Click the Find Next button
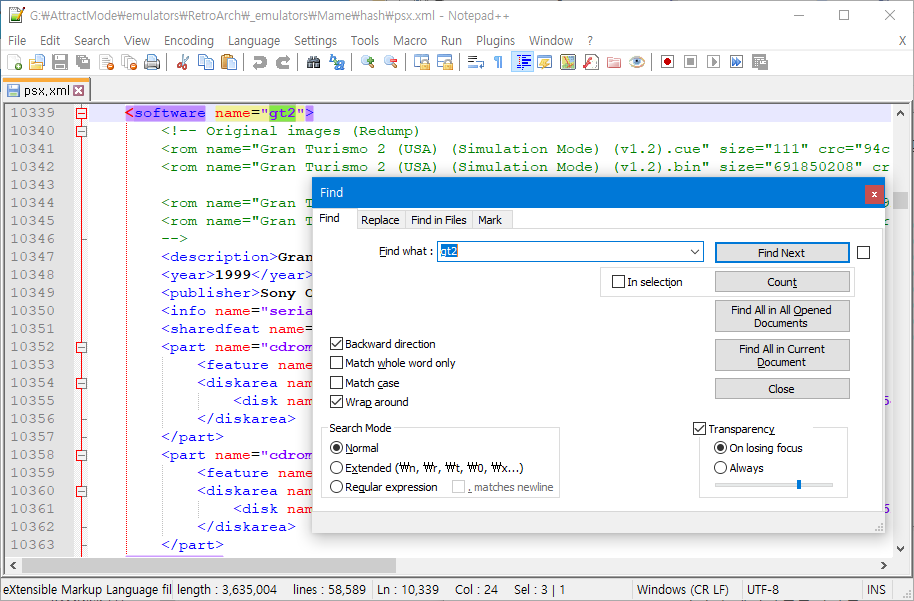 click(x=782, y=252)
